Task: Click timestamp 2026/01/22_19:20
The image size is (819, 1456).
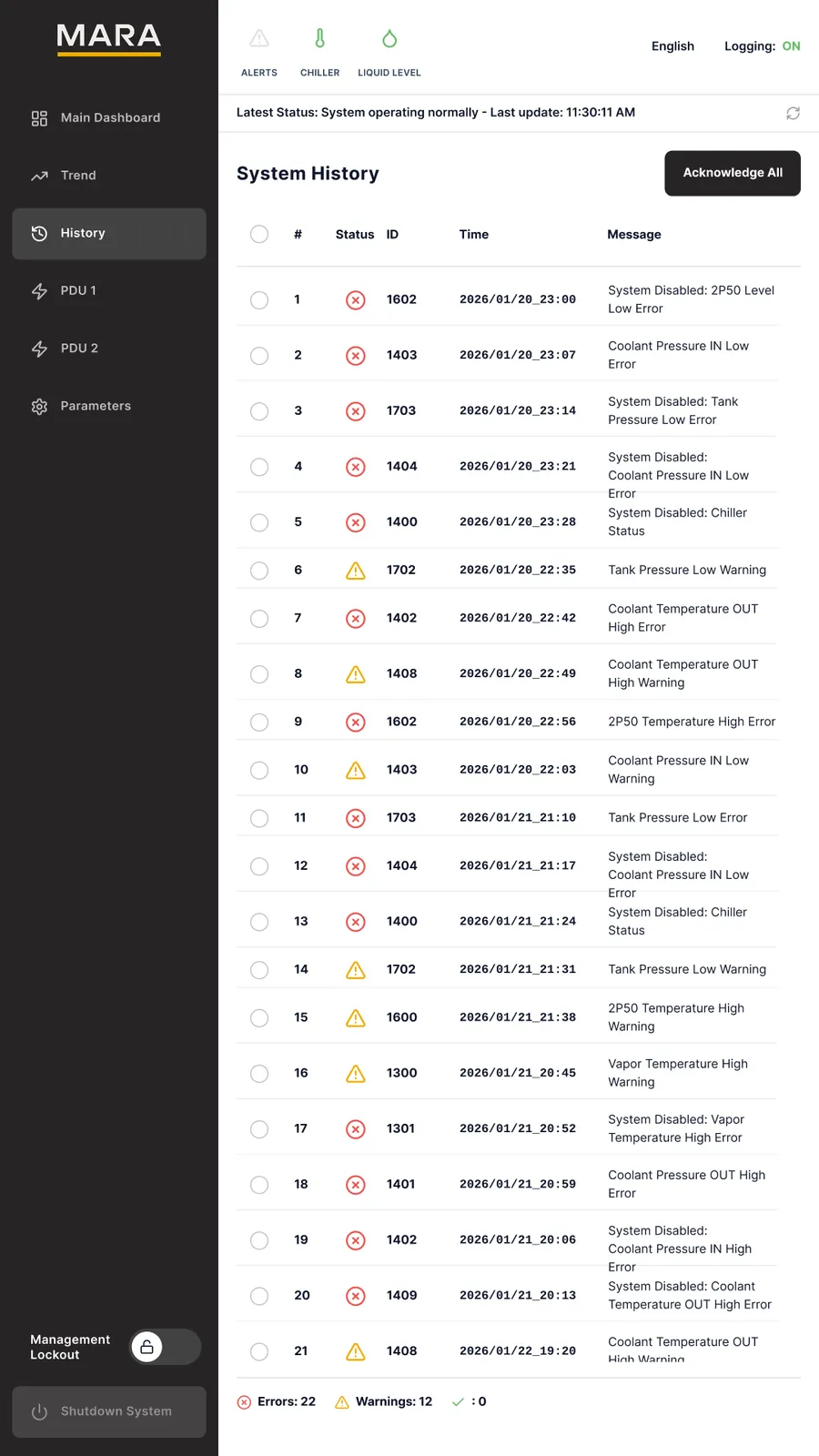Action: 518,1351
